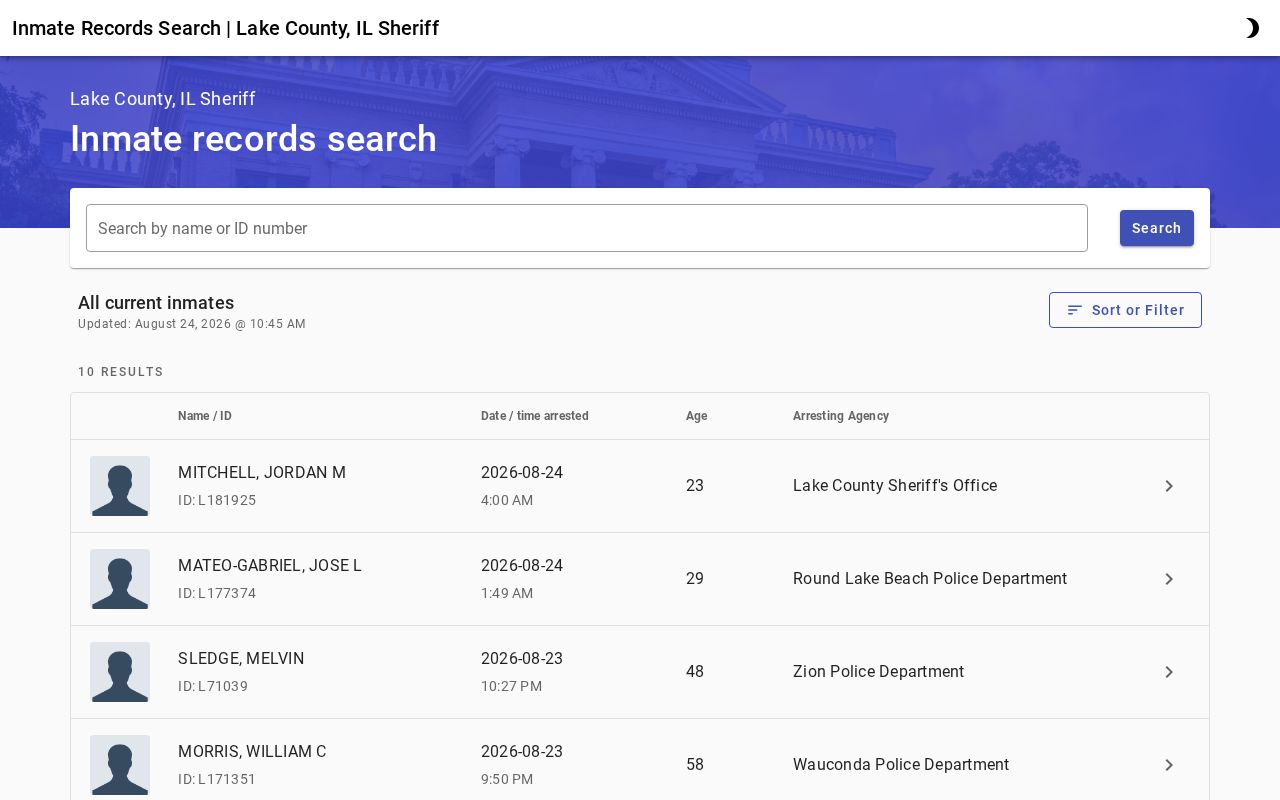Click the Age column header
The image size is (1280, 800).
click(x=697, y=416)
